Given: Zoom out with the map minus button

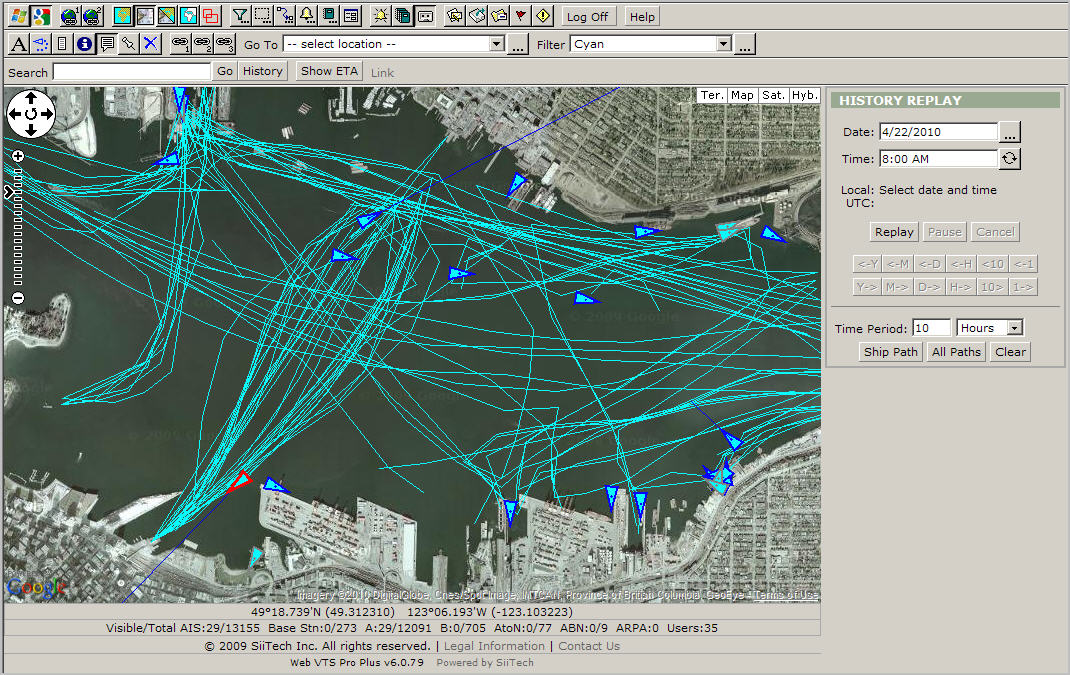Looking at the screenshot, I should coord(18,298).
